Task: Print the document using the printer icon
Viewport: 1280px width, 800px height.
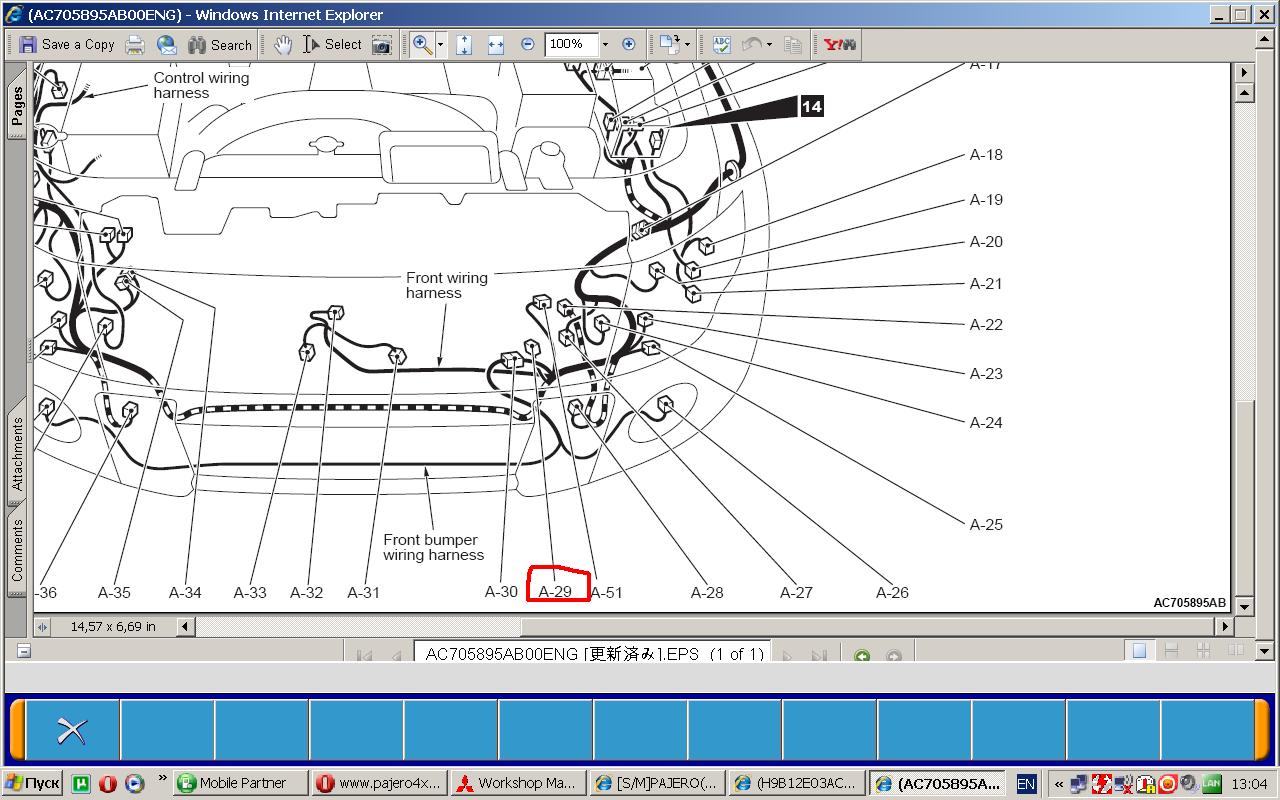Action: click(x=135, y=44)
